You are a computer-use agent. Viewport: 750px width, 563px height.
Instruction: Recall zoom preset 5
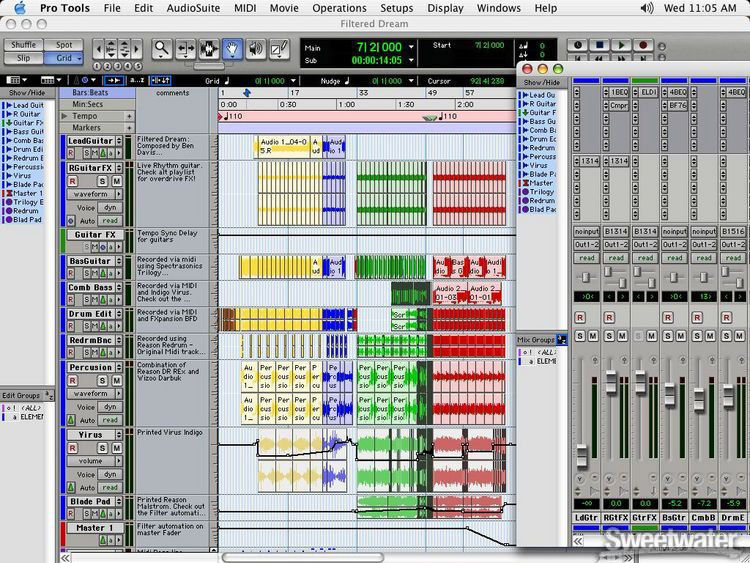[138, 66]
